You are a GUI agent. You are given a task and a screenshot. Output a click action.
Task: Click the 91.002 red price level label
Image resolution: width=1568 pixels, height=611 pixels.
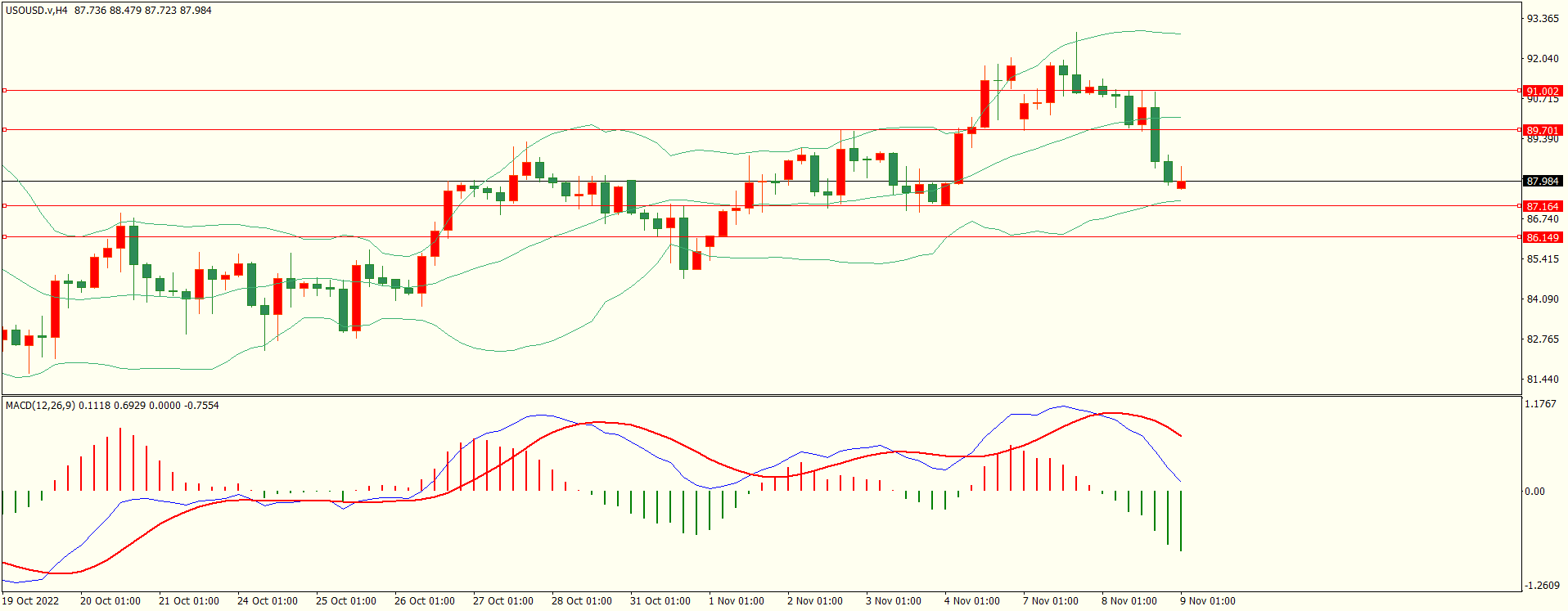click(x=1542, y=92)
